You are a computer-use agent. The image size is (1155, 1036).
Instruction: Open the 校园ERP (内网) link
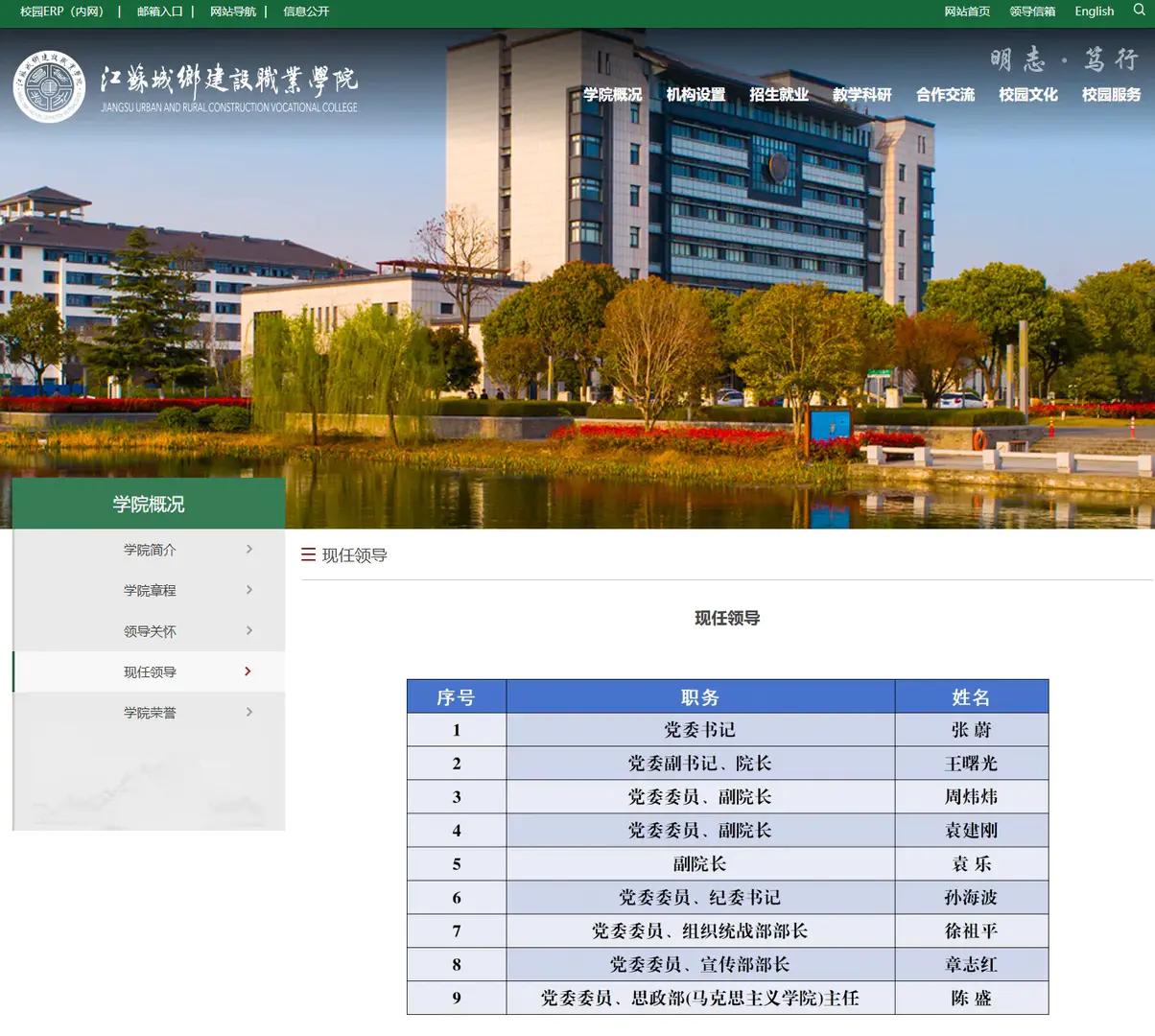[x=61, y=12]
